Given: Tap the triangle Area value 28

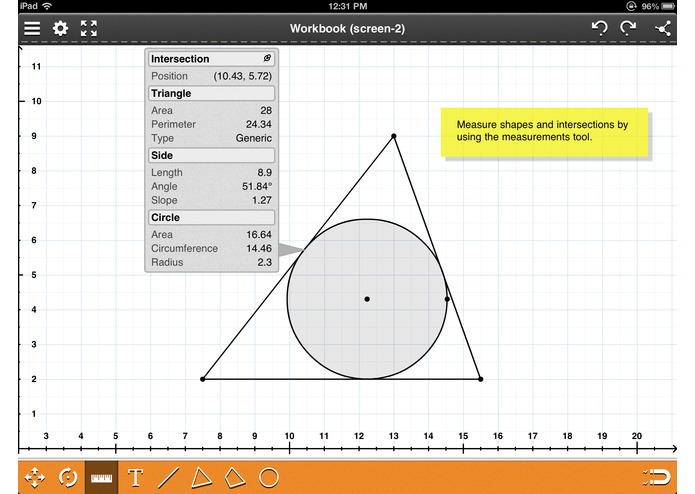Looking at the screenshot, I should pos(266,110).
